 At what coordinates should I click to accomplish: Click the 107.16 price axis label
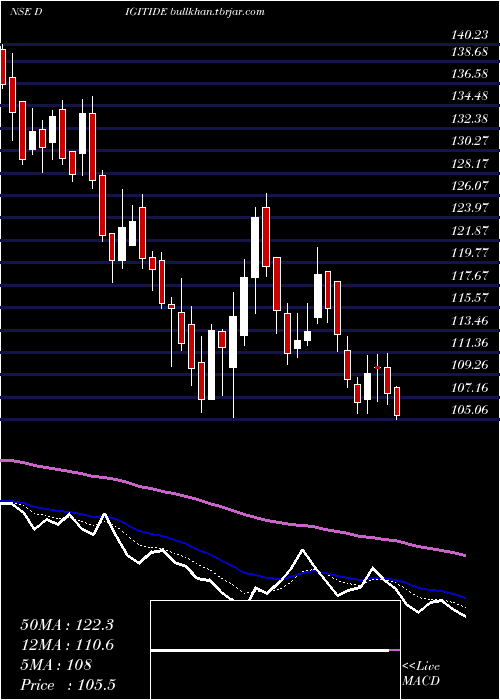pos(469,388)
